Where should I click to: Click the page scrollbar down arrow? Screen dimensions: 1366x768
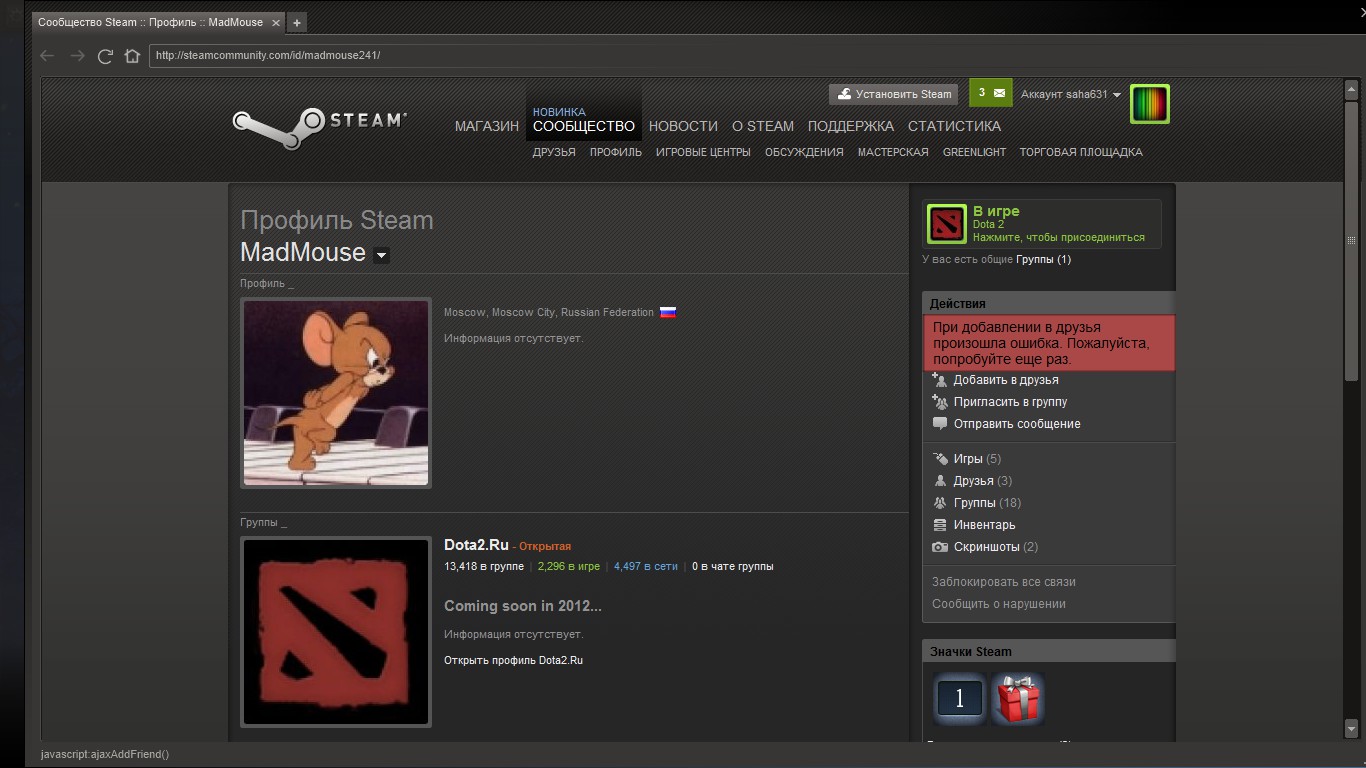[1352, 731]
